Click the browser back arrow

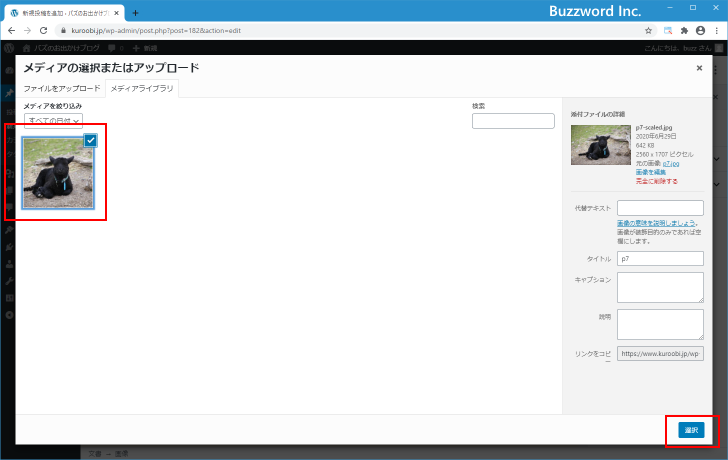point(11,30)
